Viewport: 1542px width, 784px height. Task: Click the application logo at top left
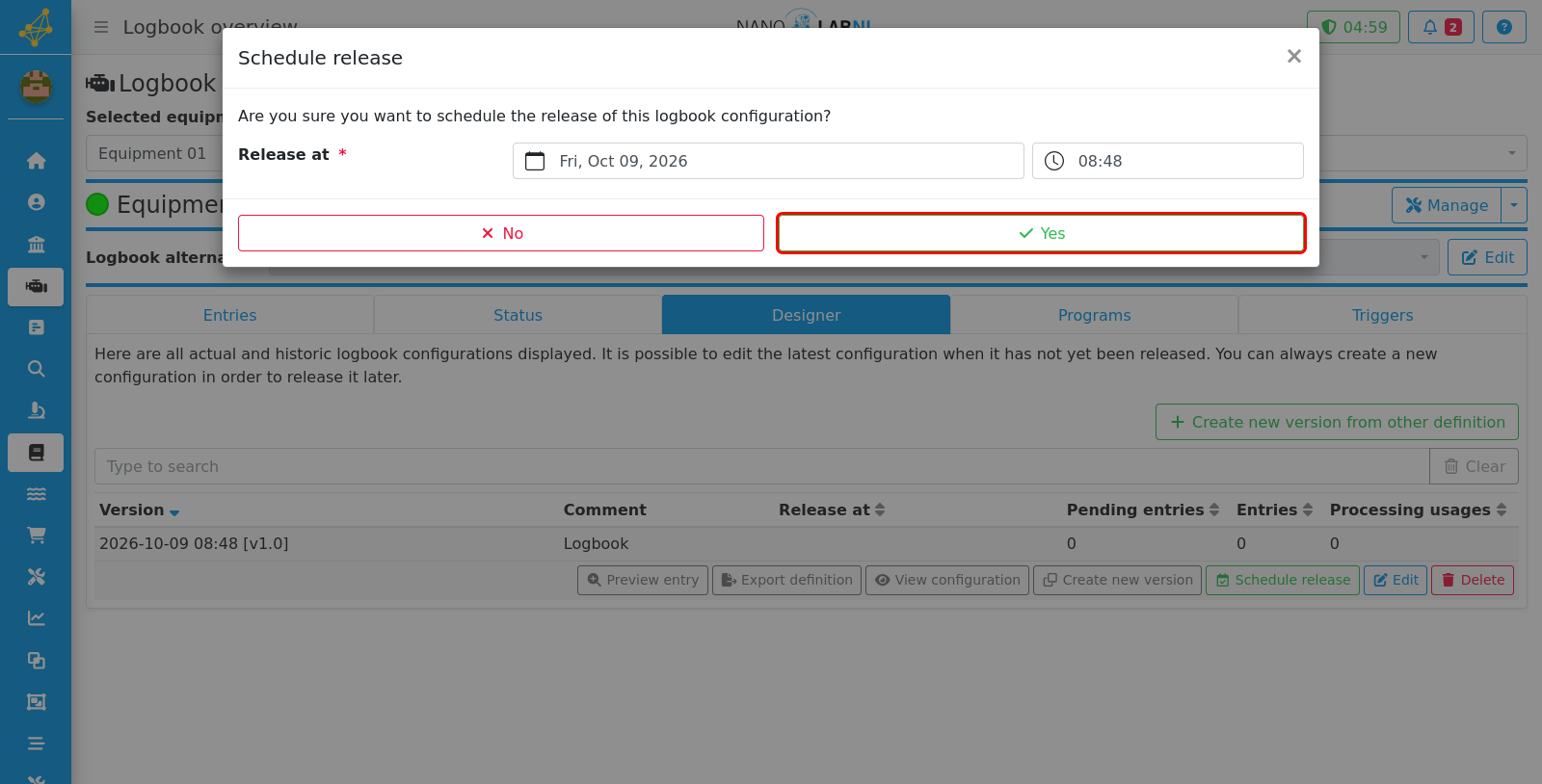(36, 27)
